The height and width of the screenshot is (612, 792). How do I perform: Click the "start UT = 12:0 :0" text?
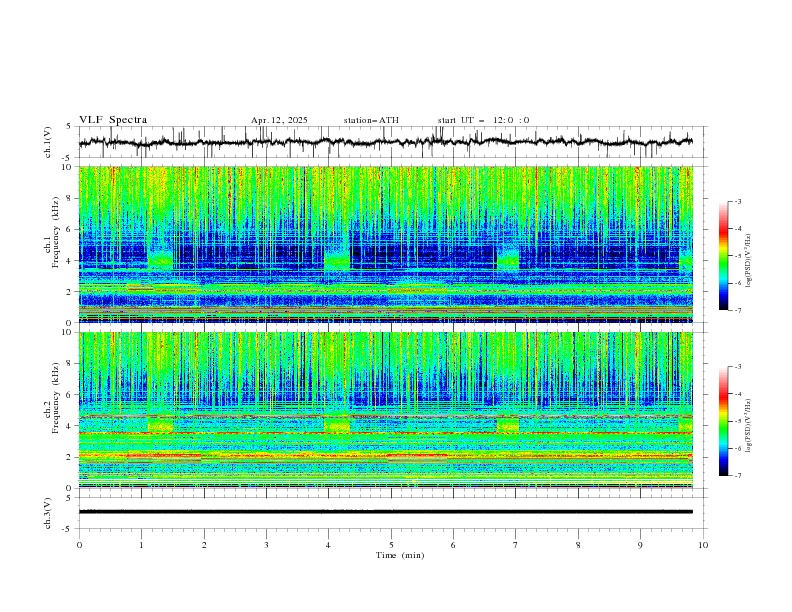[483, 120]
